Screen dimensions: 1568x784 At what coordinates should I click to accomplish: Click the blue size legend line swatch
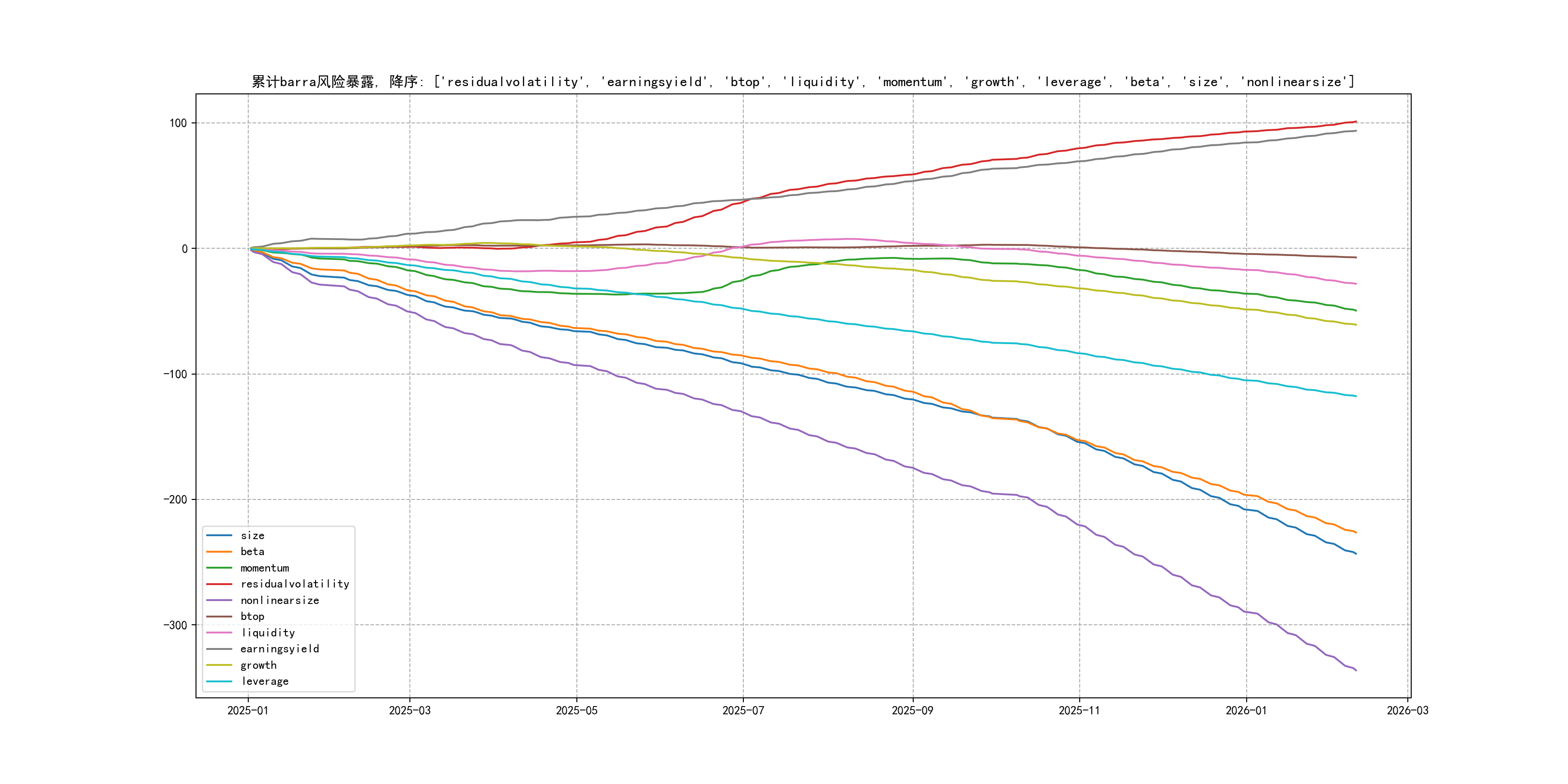tap(219, 536)
